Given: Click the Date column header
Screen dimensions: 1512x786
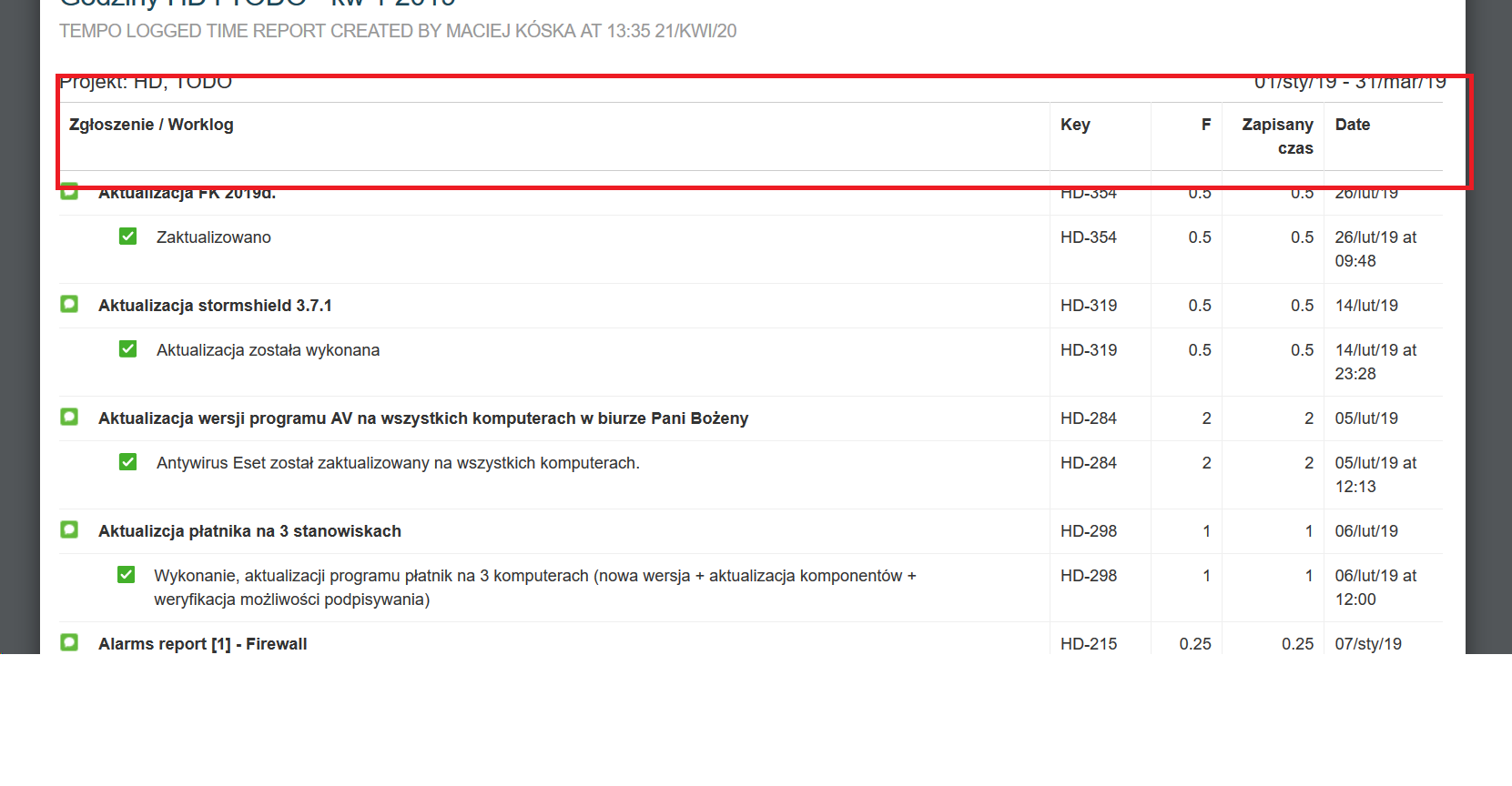Looking at the screenshot, I should (x=1352, y=125).
